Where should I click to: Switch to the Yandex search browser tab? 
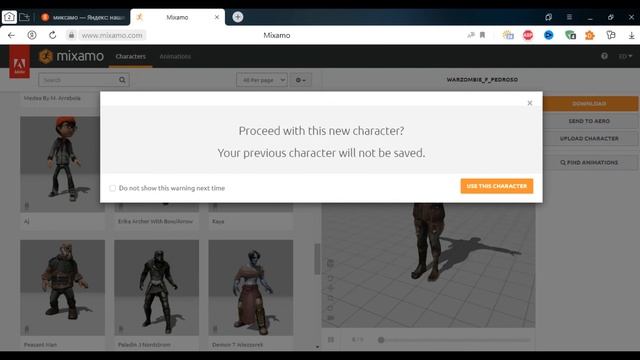[x=83, y=17]
